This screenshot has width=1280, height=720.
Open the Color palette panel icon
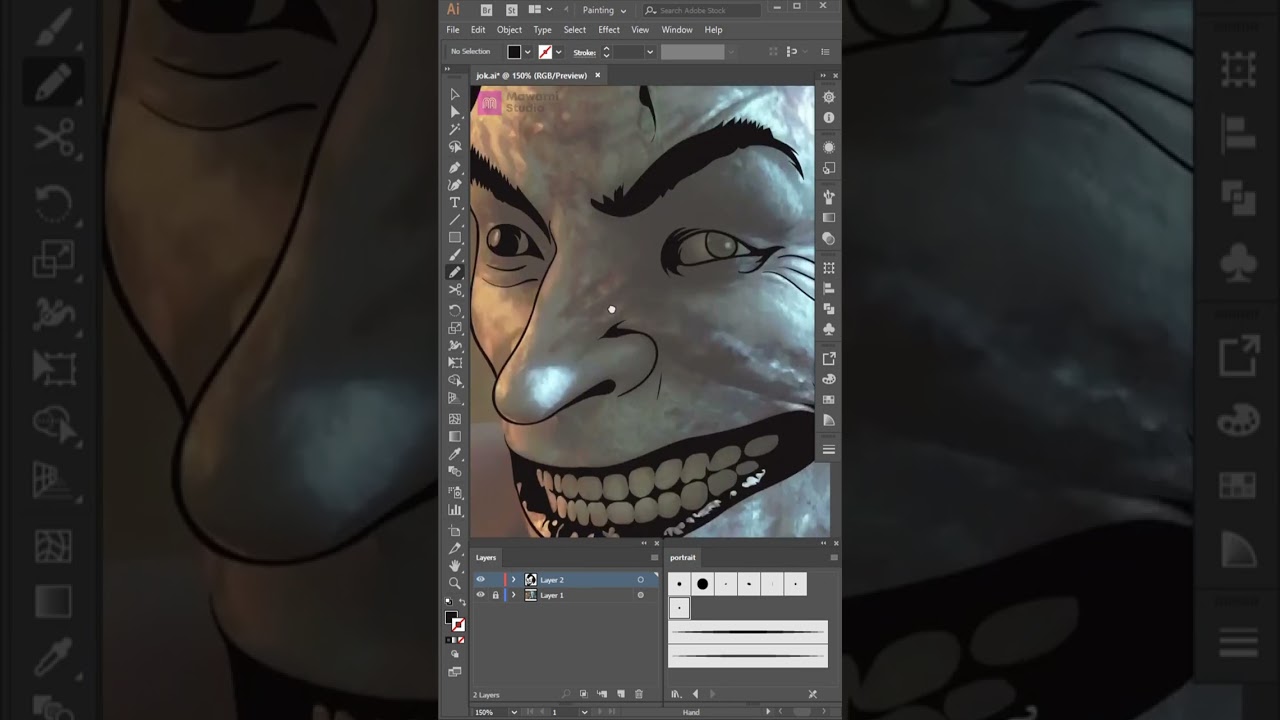[829, 380]
